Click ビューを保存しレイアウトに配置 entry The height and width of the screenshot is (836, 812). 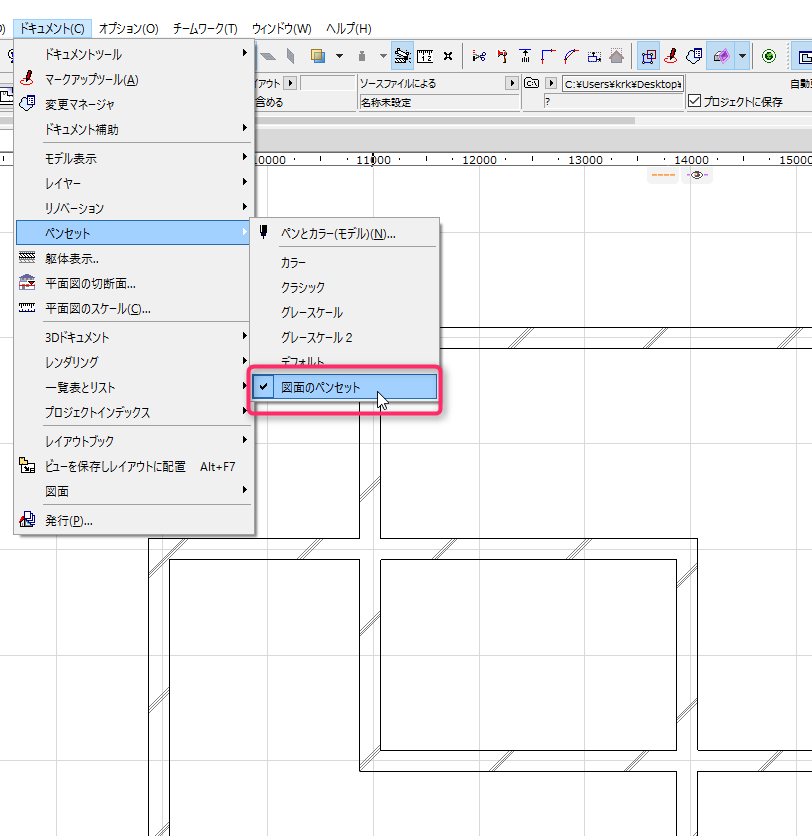pos(133,467)
